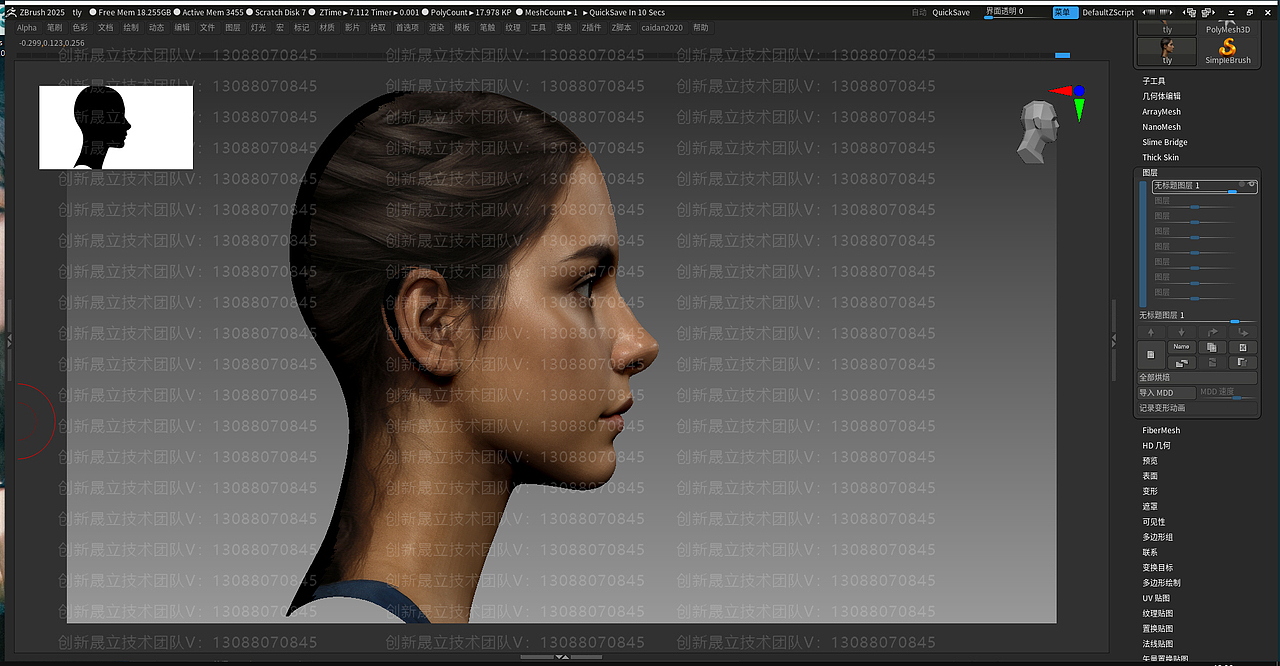
Task: Select the PolyMesh3D tool icon
Action: (x=1227, y=26)
